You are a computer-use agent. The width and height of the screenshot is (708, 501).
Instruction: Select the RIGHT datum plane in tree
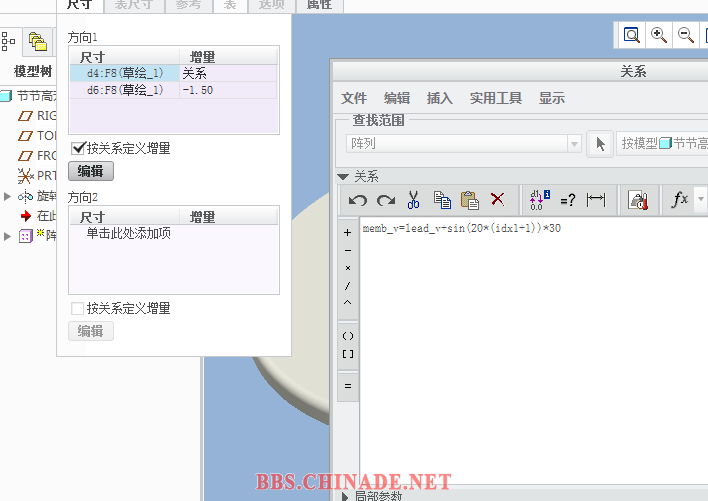point(37,116)
